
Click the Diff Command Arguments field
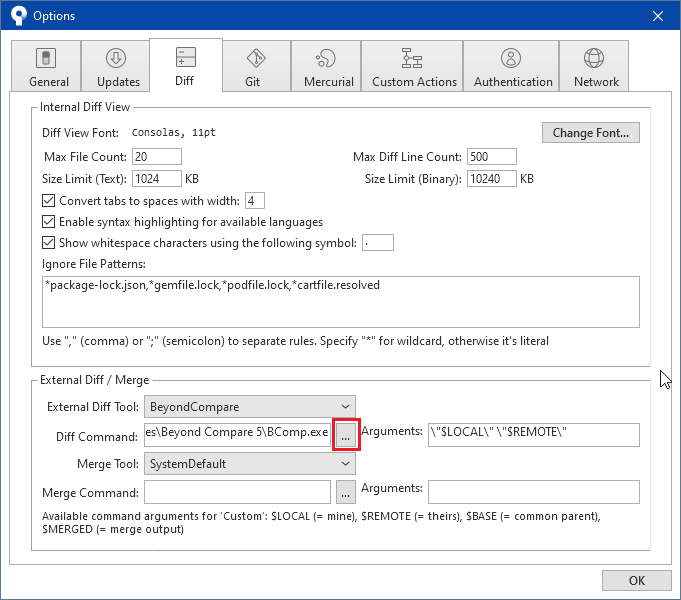coord(534,435)
